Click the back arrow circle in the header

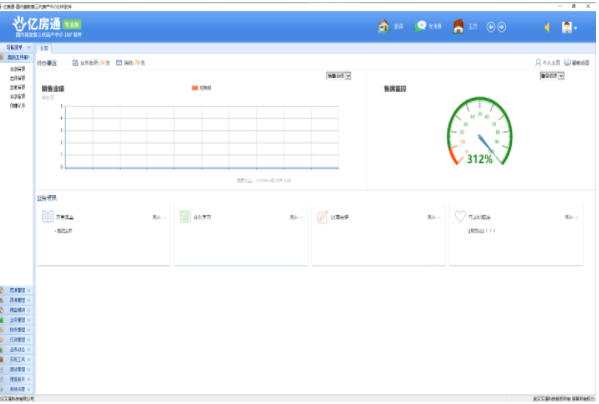[491, 27]
